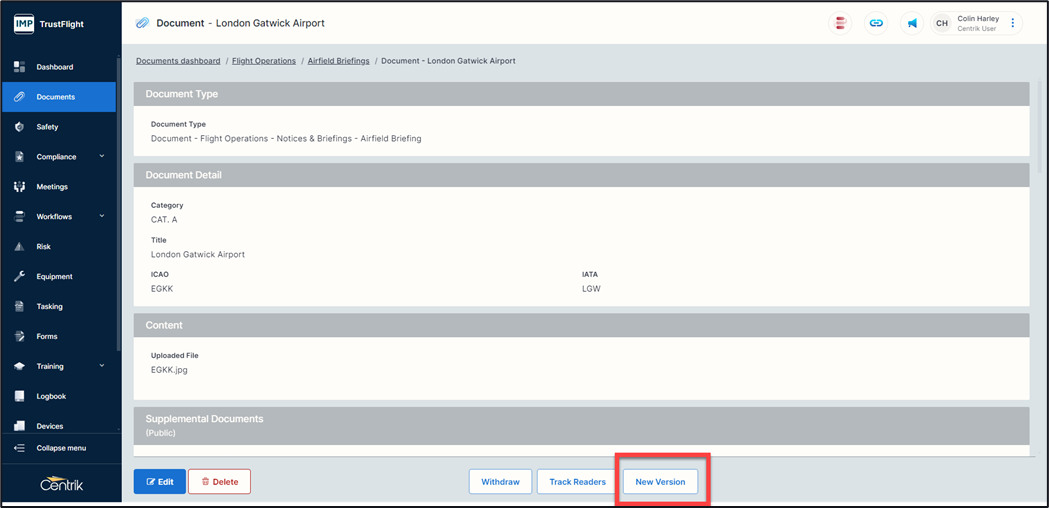
Task: Open Dashboard from the sidebar
Action: pyautogui.click(x=58, y=67)
